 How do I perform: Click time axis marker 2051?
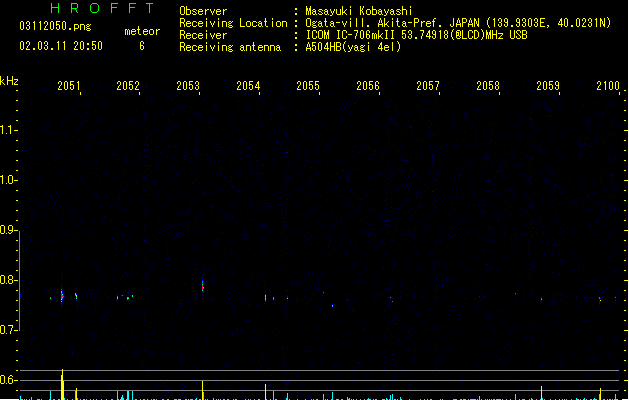[69, 86]
